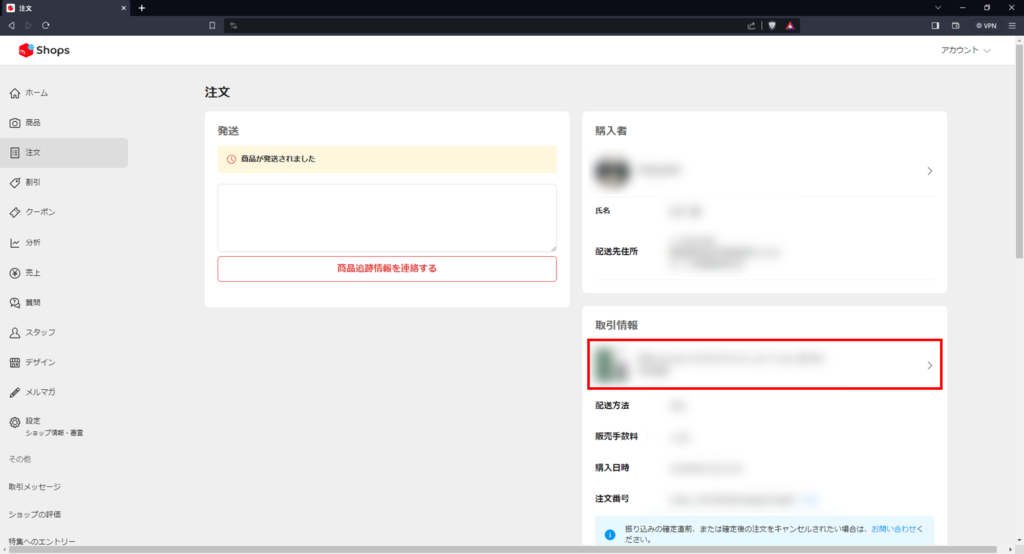Image resolution: width=1024 pixels, height=554 pixels.
Task: Select 取引メッセージ in the sidebar
Action: [35, 487]
